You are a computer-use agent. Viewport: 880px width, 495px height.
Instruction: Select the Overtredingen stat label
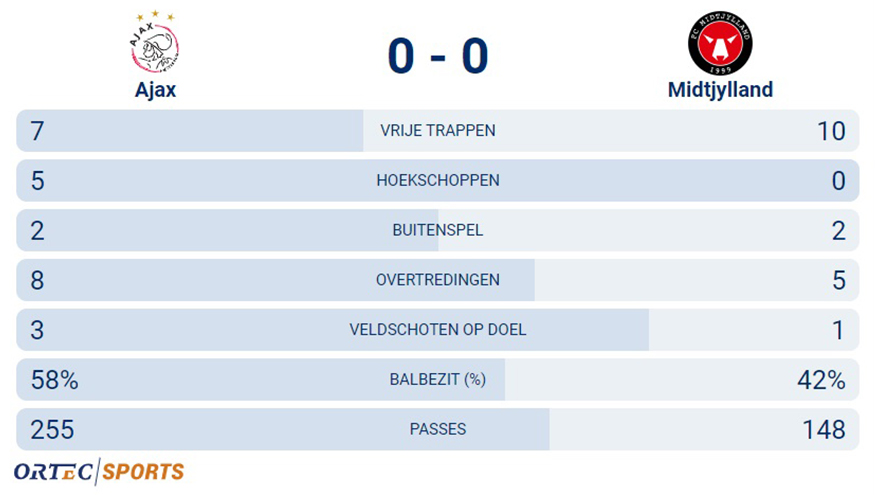click(438, 280)
